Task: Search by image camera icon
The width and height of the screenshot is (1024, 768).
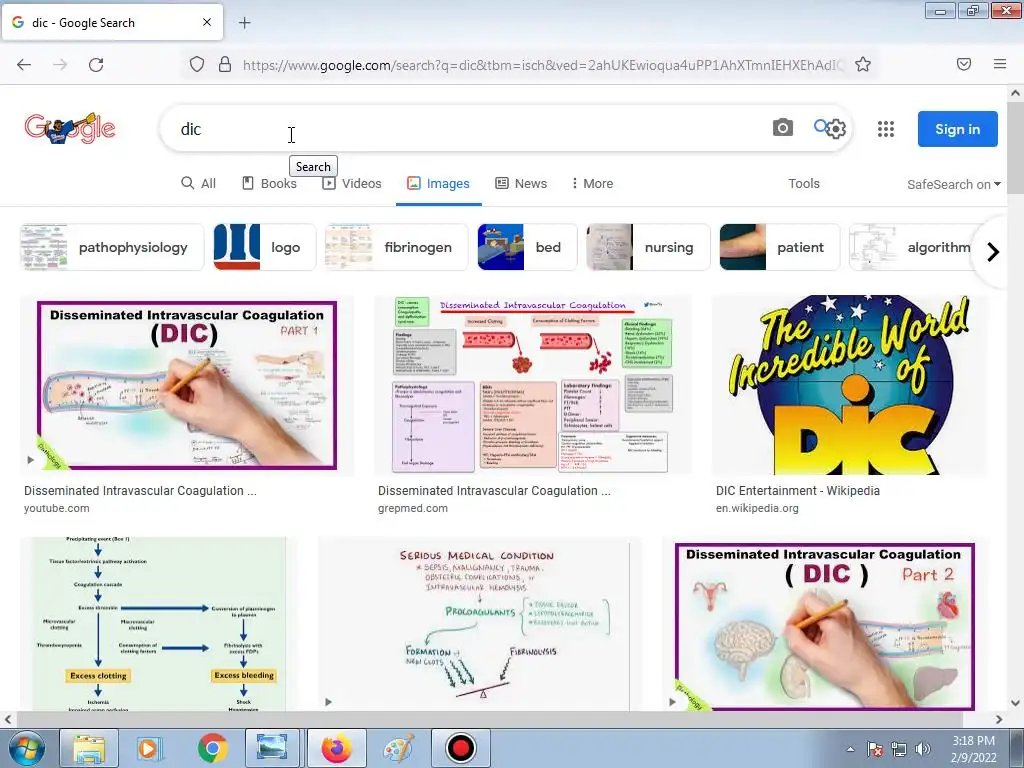Action: (782, 128)
